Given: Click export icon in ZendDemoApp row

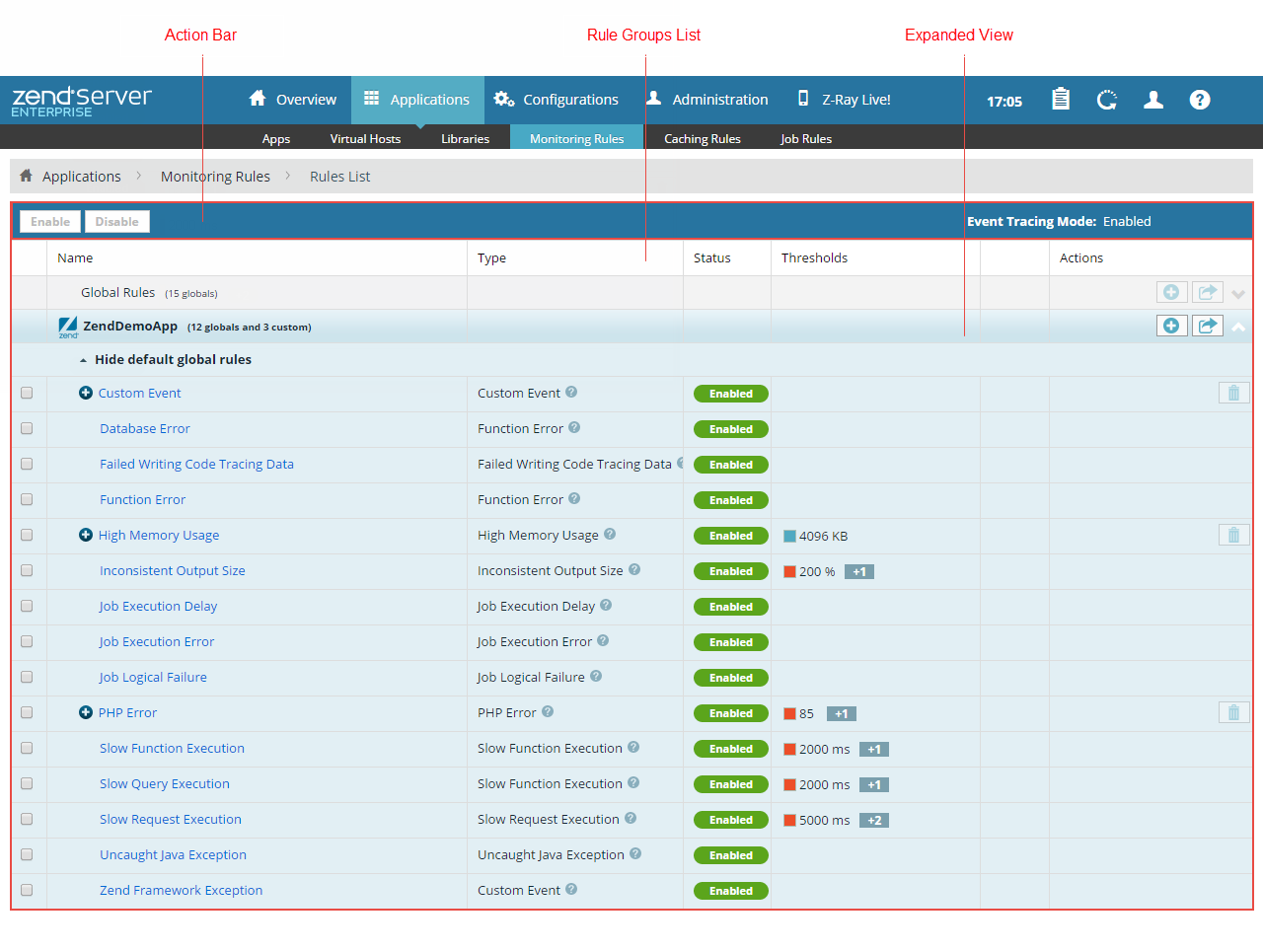Looking at the screenshot, I should pos(1208,326).
